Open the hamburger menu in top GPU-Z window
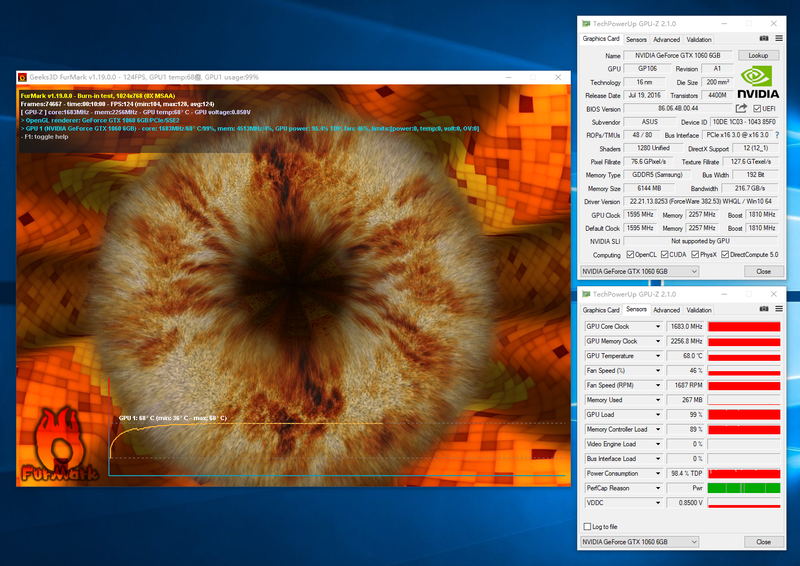This screenshot has height=566, width=800. 779,38
